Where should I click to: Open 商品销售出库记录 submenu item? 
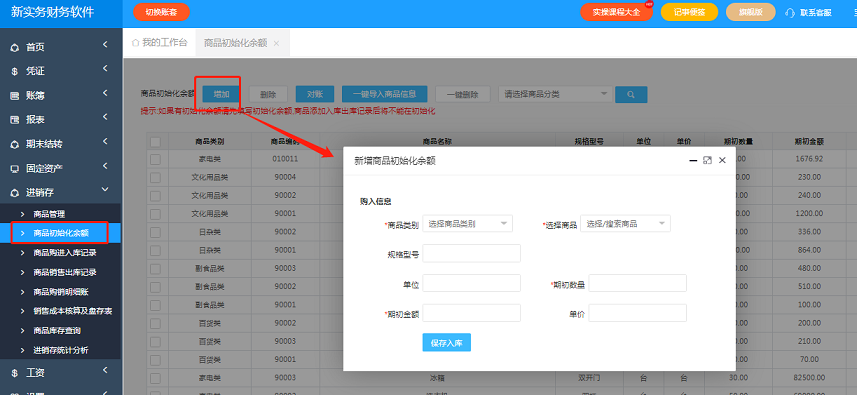[65, 272]
